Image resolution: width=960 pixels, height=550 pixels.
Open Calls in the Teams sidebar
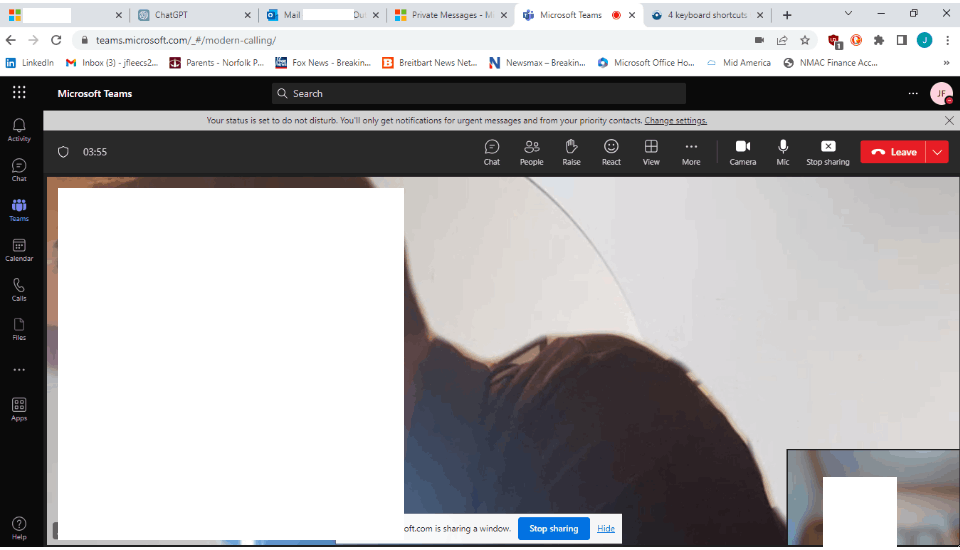[19, 290]
